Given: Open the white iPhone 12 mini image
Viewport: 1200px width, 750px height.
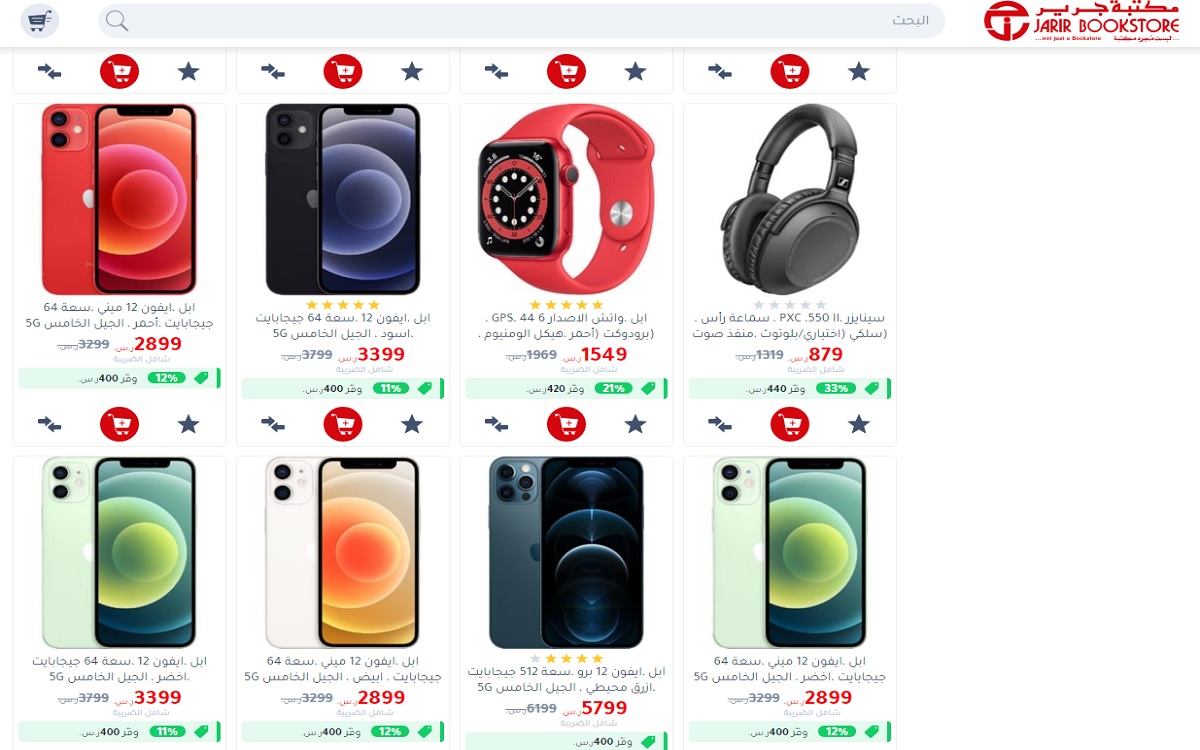Looking at the screenshot, I should point(343,552).
